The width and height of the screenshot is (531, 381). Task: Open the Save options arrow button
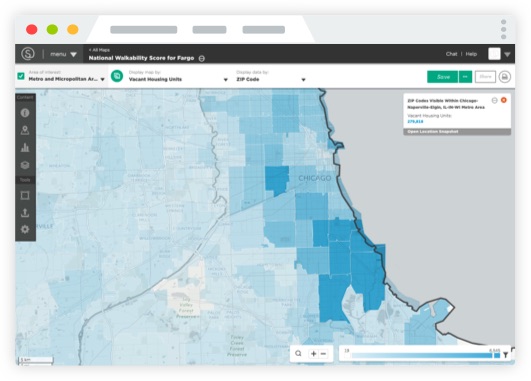point(465,77)
